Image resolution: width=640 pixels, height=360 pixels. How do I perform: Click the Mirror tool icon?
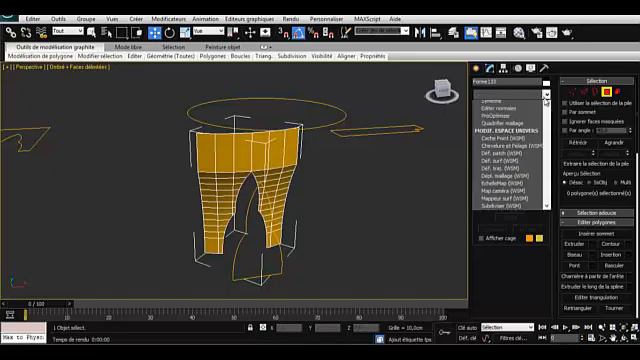point(420,32)
